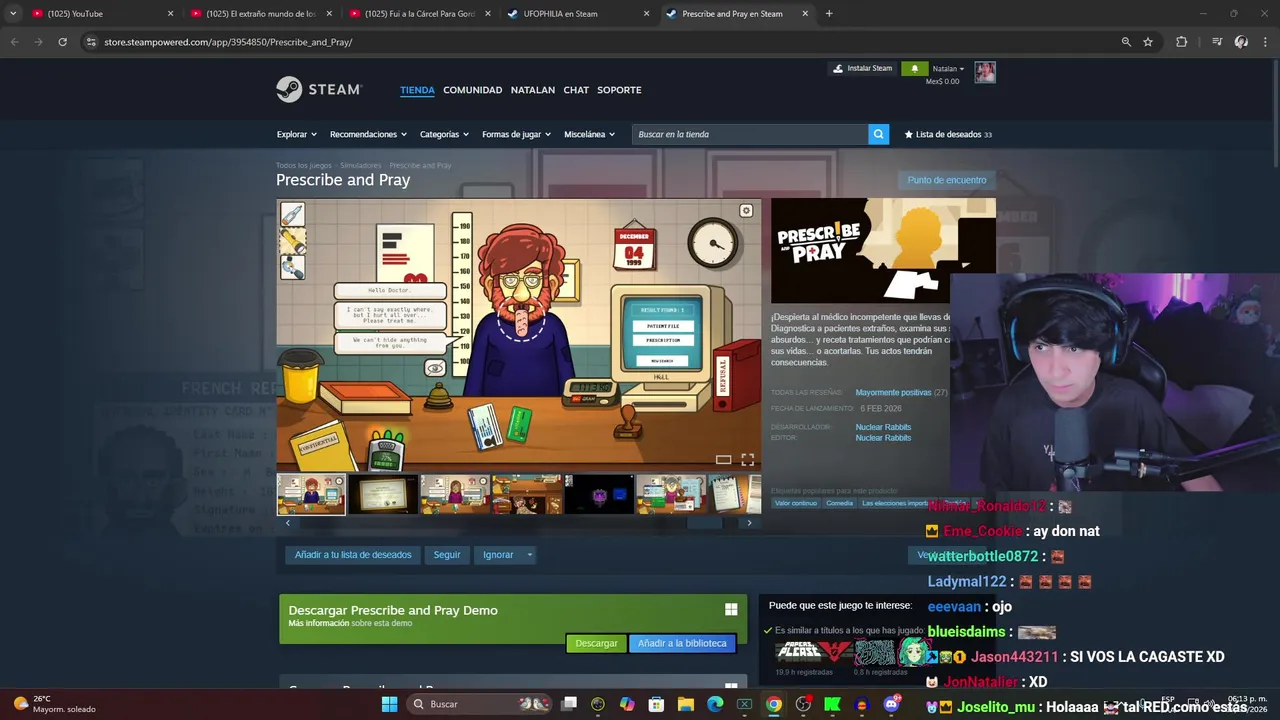The height and width of the screenshot is (720, 1280).
Task: Expand the Explorar dropdown
Action: tap(297, 134)
